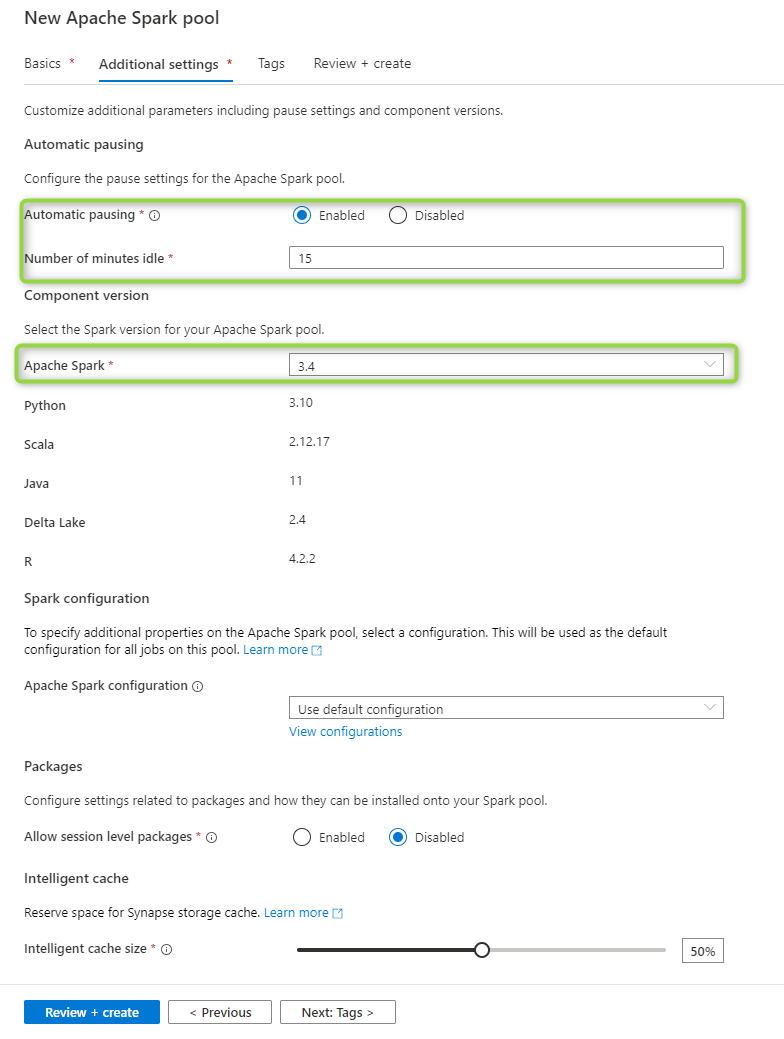This screenshot has height=1039, width=784.
Task: Go to the Review + create tab
Action: 363,64
